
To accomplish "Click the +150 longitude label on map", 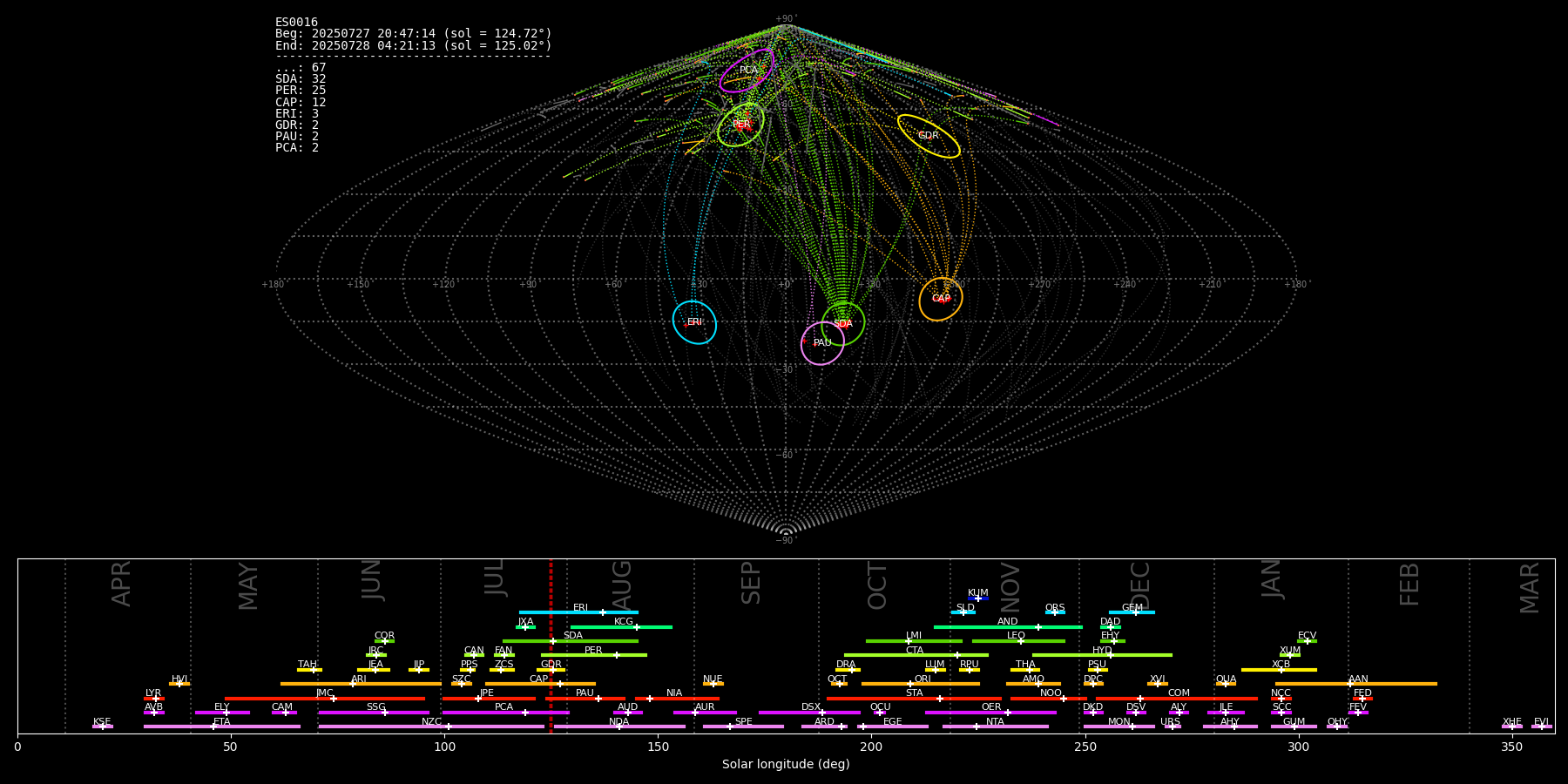I will (358, 285).
